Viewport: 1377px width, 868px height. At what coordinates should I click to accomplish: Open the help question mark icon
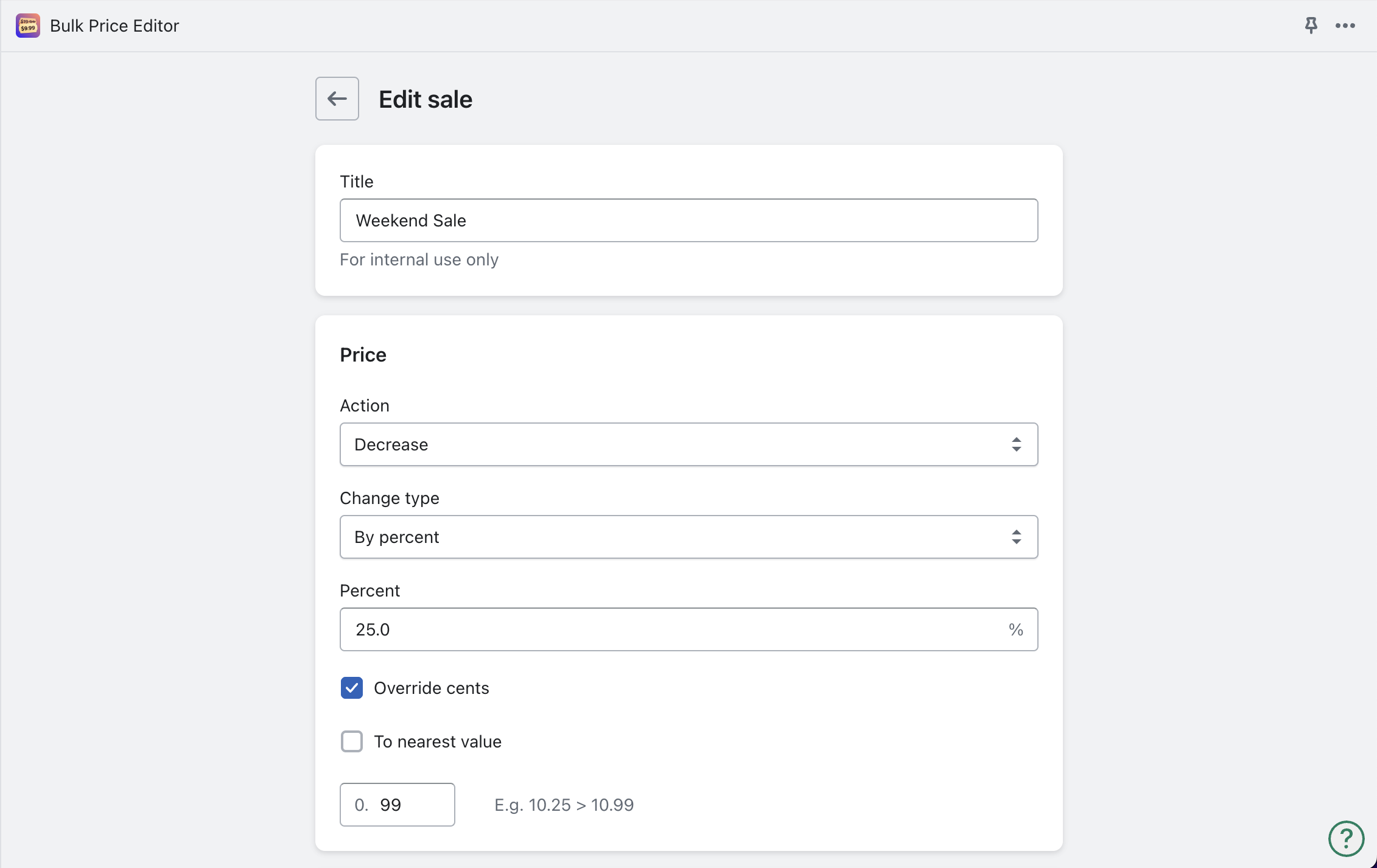coord(1346,838)
